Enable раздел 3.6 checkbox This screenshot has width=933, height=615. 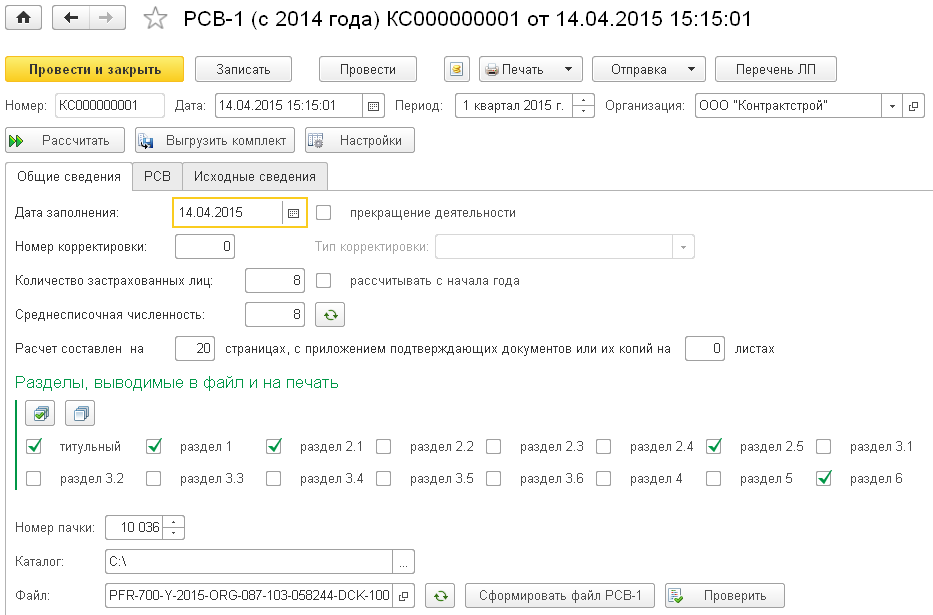tap(494, 478)
